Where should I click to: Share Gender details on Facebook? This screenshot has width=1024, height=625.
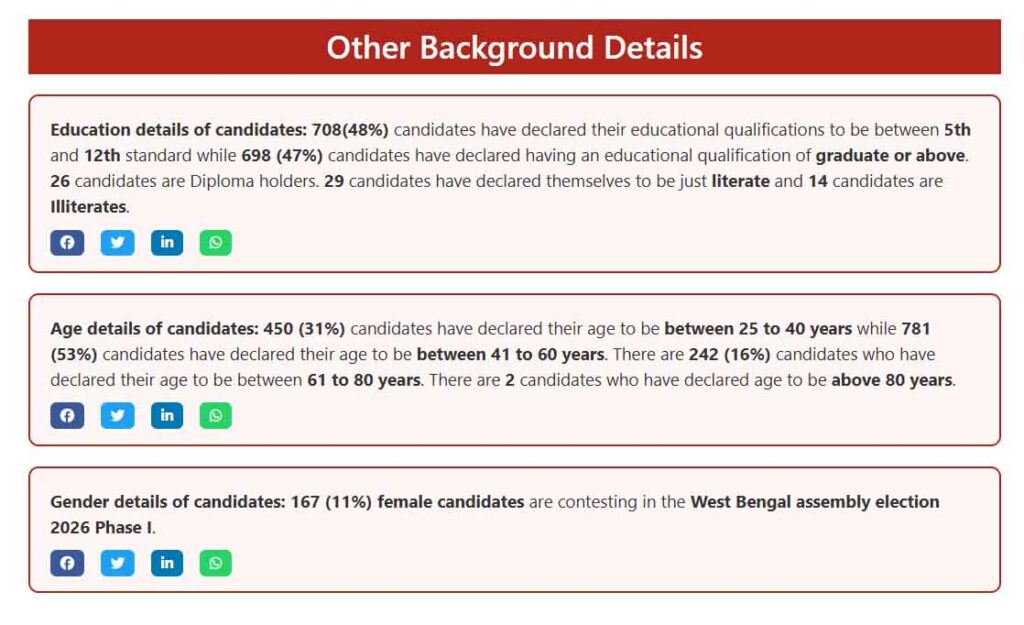67,563
